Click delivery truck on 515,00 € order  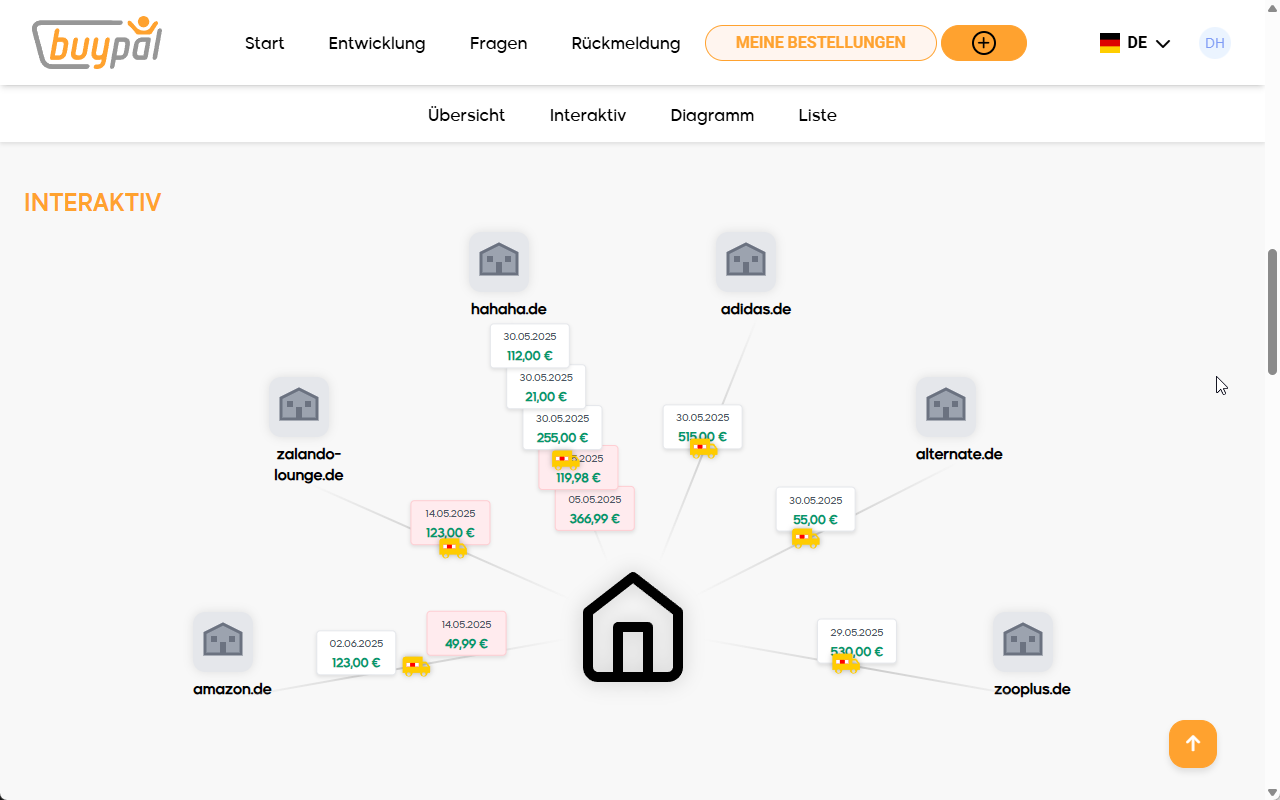coord(704,448)
